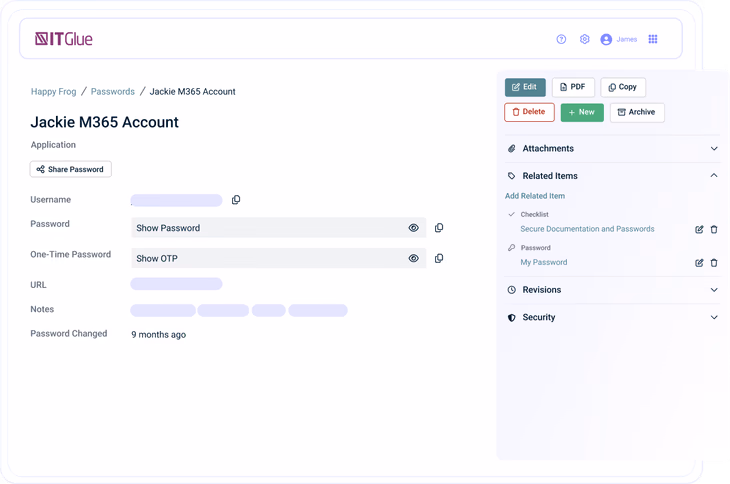Click the Related Items tag icon
Screen dimensions: 730x484
tap(512, 176)
